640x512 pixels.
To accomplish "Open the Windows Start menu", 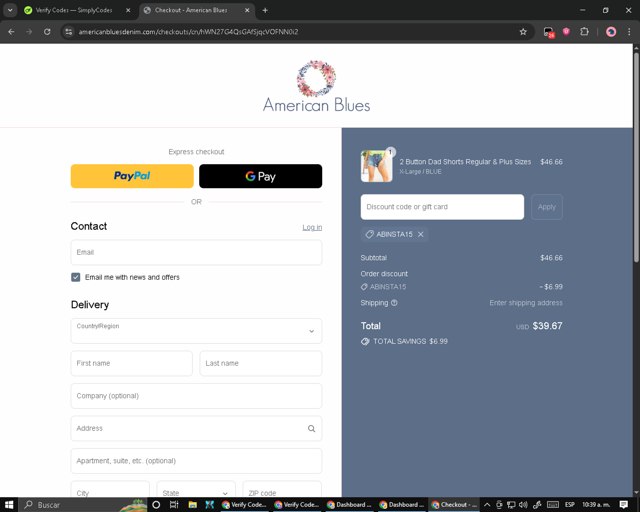I will [x=9, y=505].
